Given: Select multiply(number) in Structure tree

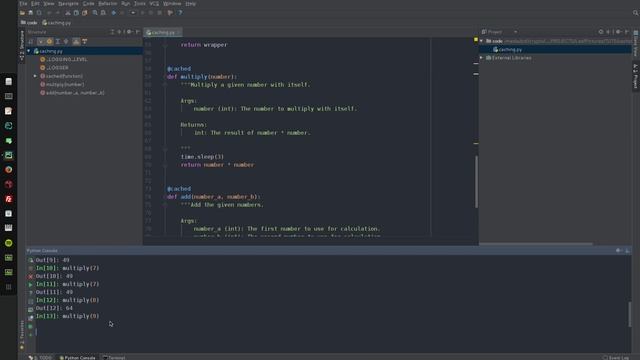Looking at the screenshot, I should [62, 84].
